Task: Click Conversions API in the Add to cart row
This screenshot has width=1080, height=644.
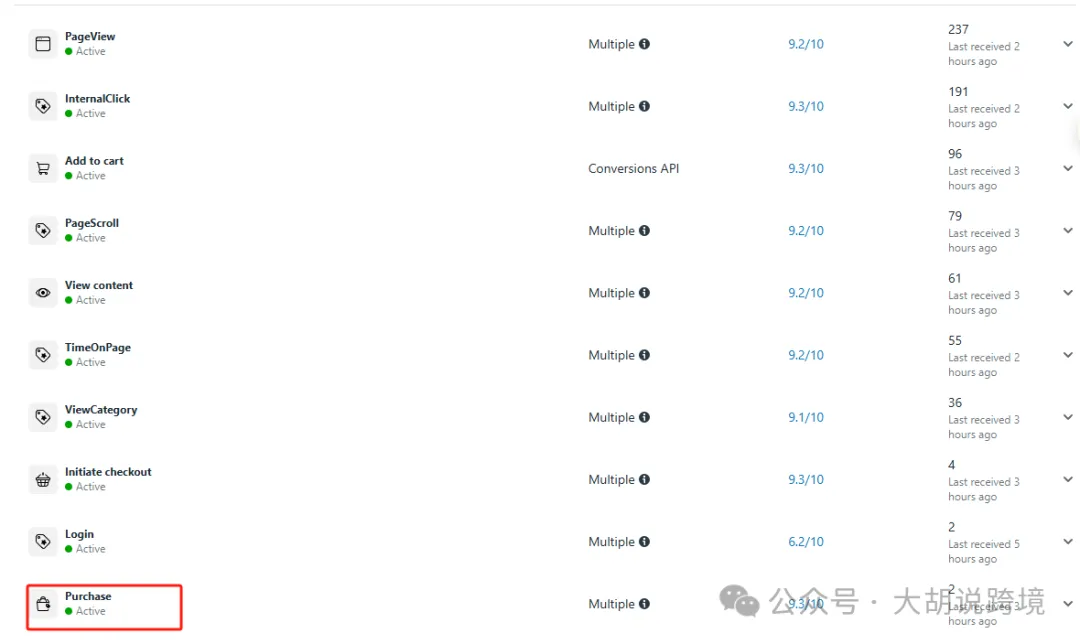Action: coord(634,169)
